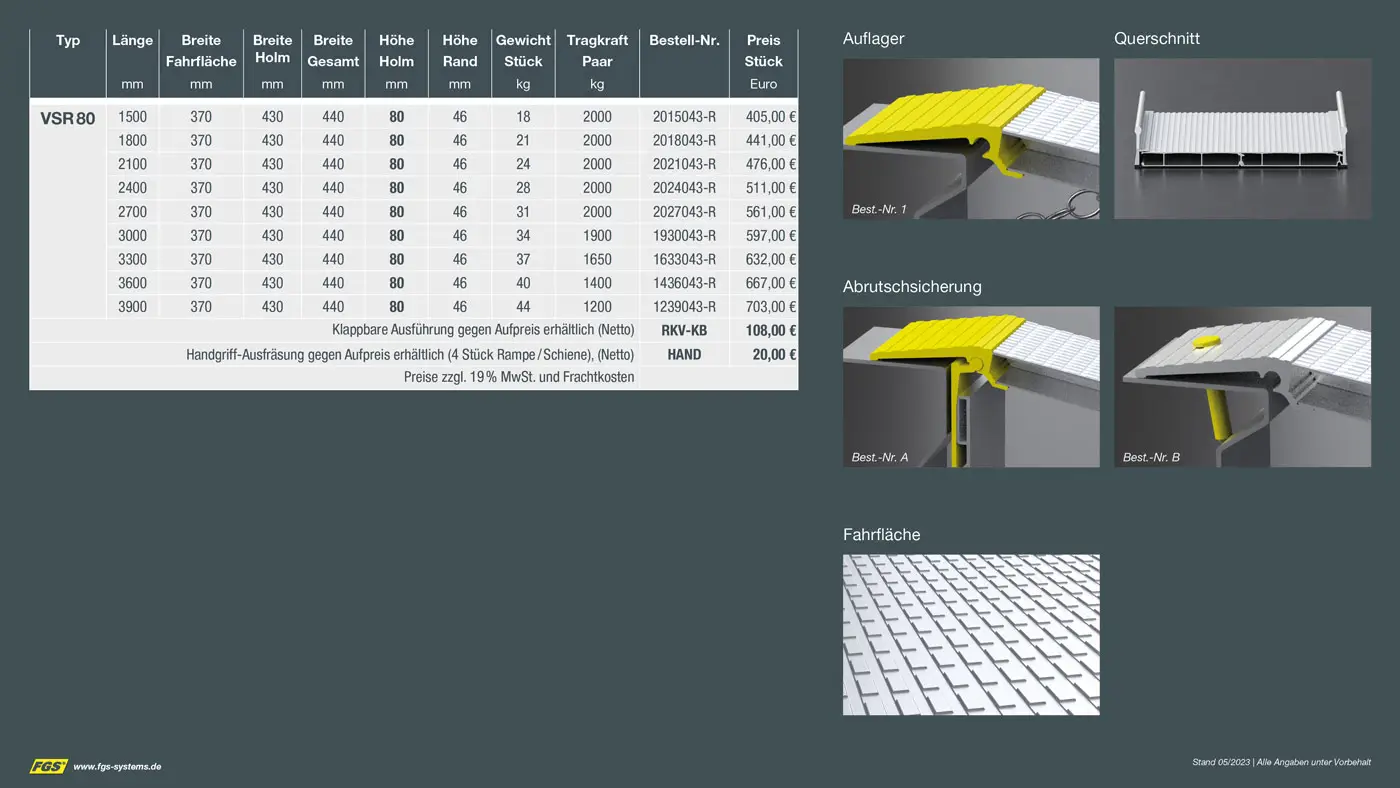
Task: Click Abrutschsicherung image Best.-Nr. A
Action: 970,386
